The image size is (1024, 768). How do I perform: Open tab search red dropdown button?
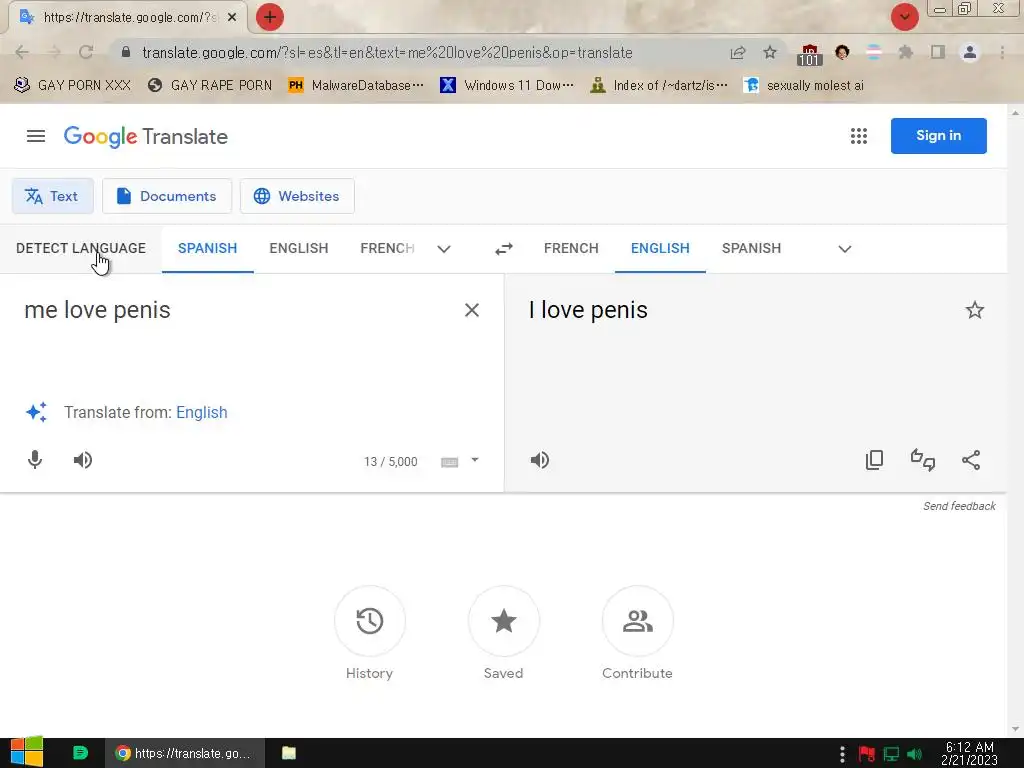click(x=904, y=17)
